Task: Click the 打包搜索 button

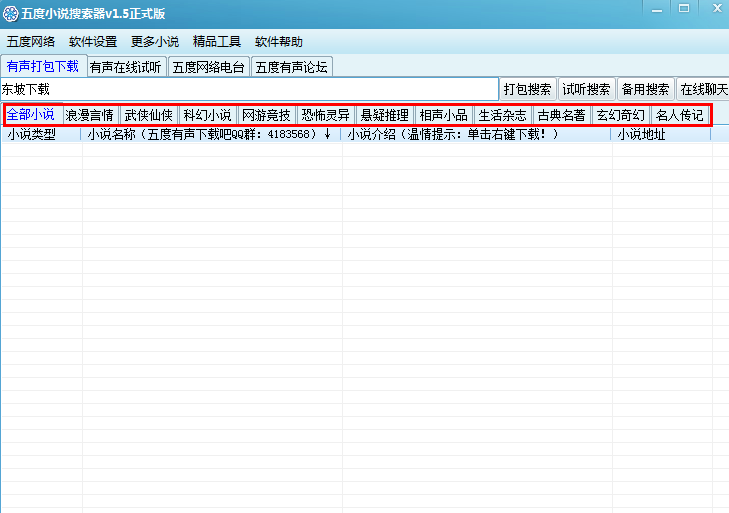Action: 528,89
